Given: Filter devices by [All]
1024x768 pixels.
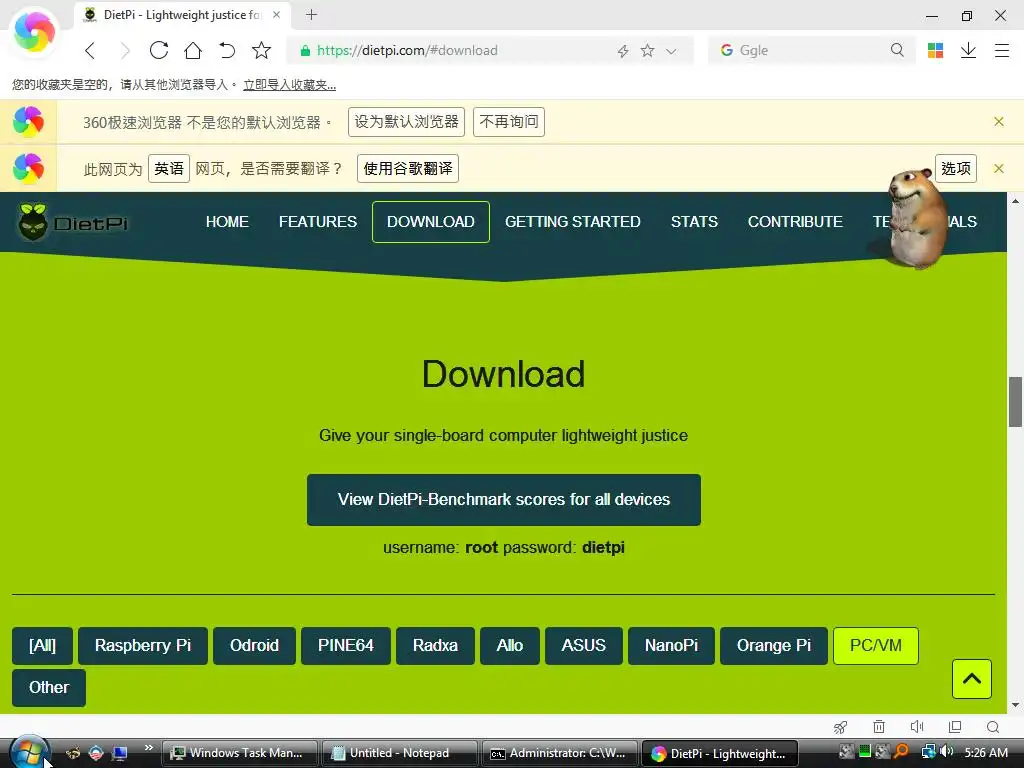Looking at the screenshot, I should click(42, 646).
